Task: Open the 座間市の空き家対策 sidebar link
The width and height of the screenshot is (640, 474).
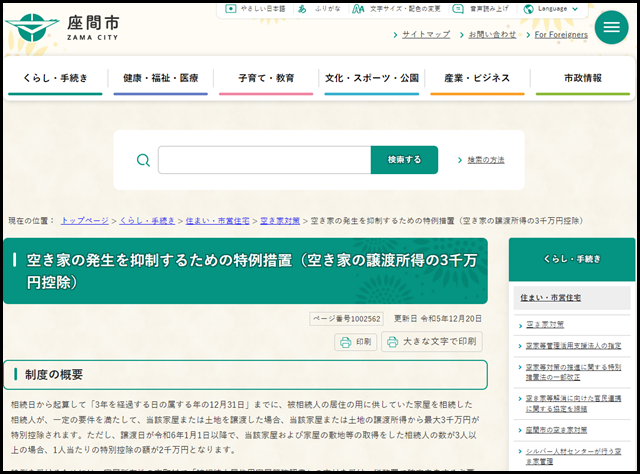Action: point(556,430)
